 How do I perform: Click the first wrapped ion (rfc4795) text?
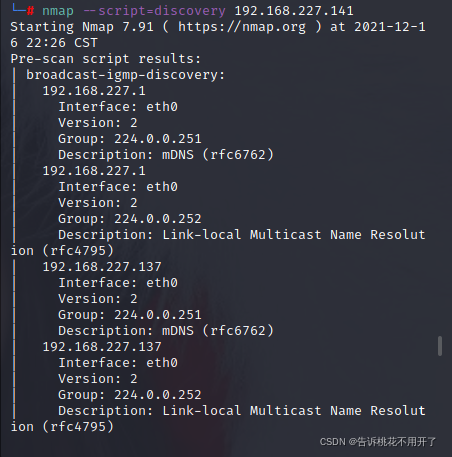pyautogui.click(x=62, y=251)
